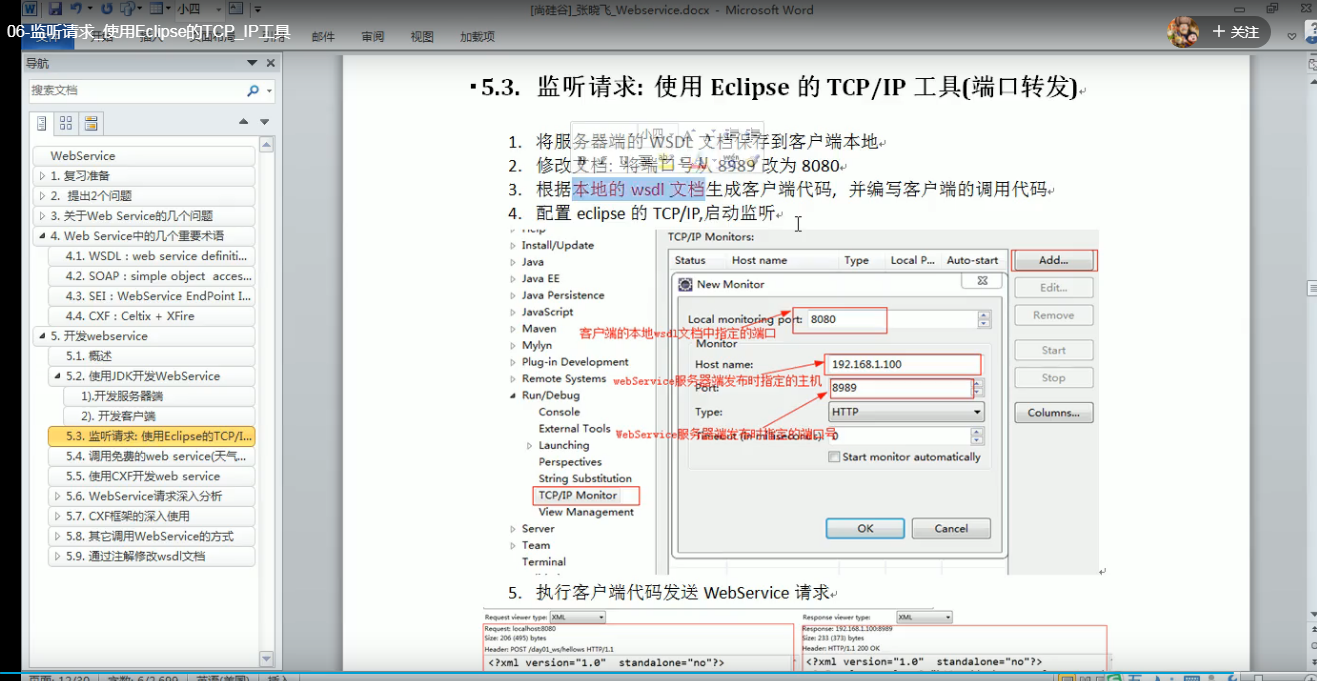Open the search options dropdown beside magnifier
Image resolution: width=1317 pixels, height=681 pixels.
coord(268,90)
